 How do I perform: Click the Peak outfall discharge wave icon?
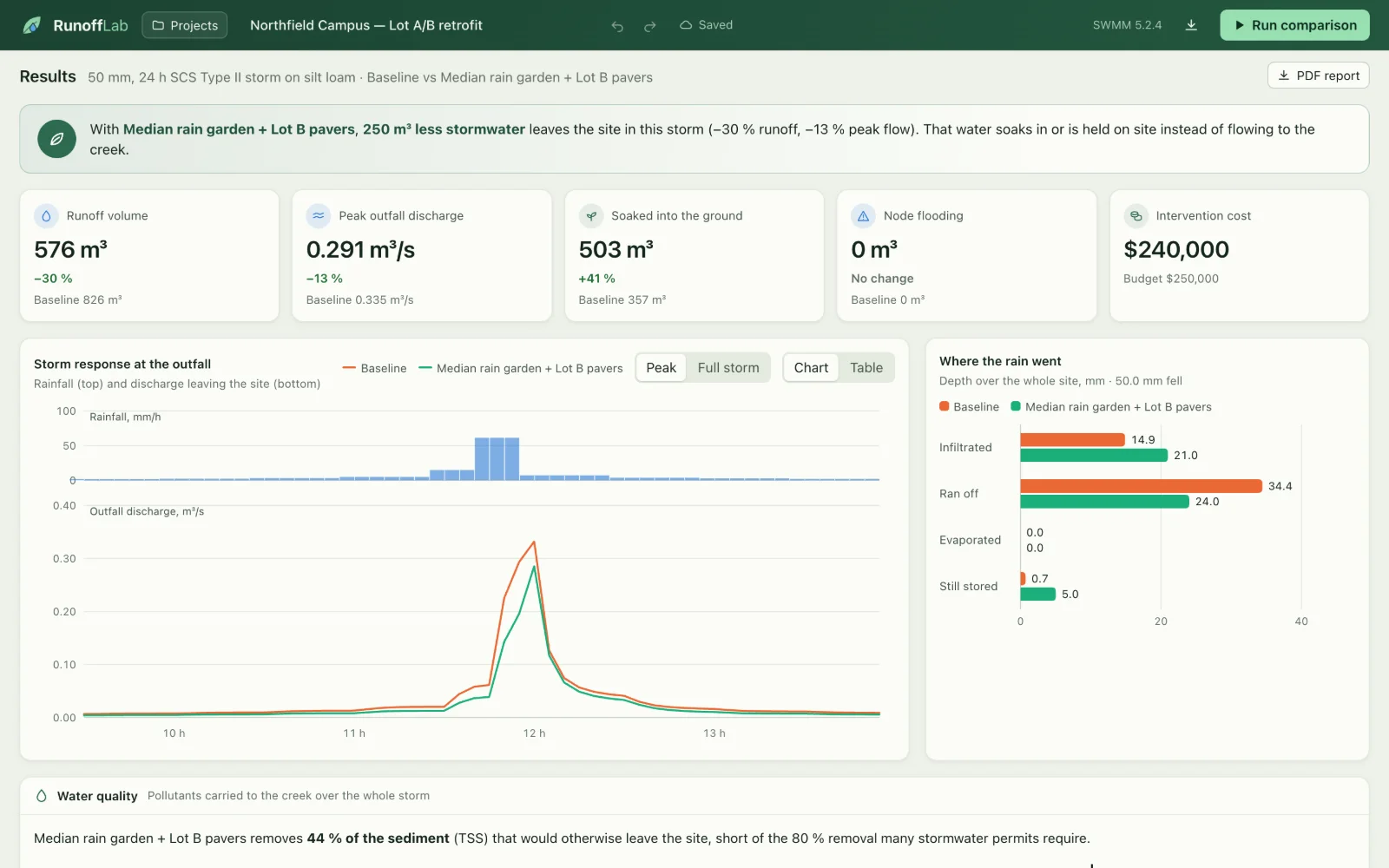pos(319,216)
